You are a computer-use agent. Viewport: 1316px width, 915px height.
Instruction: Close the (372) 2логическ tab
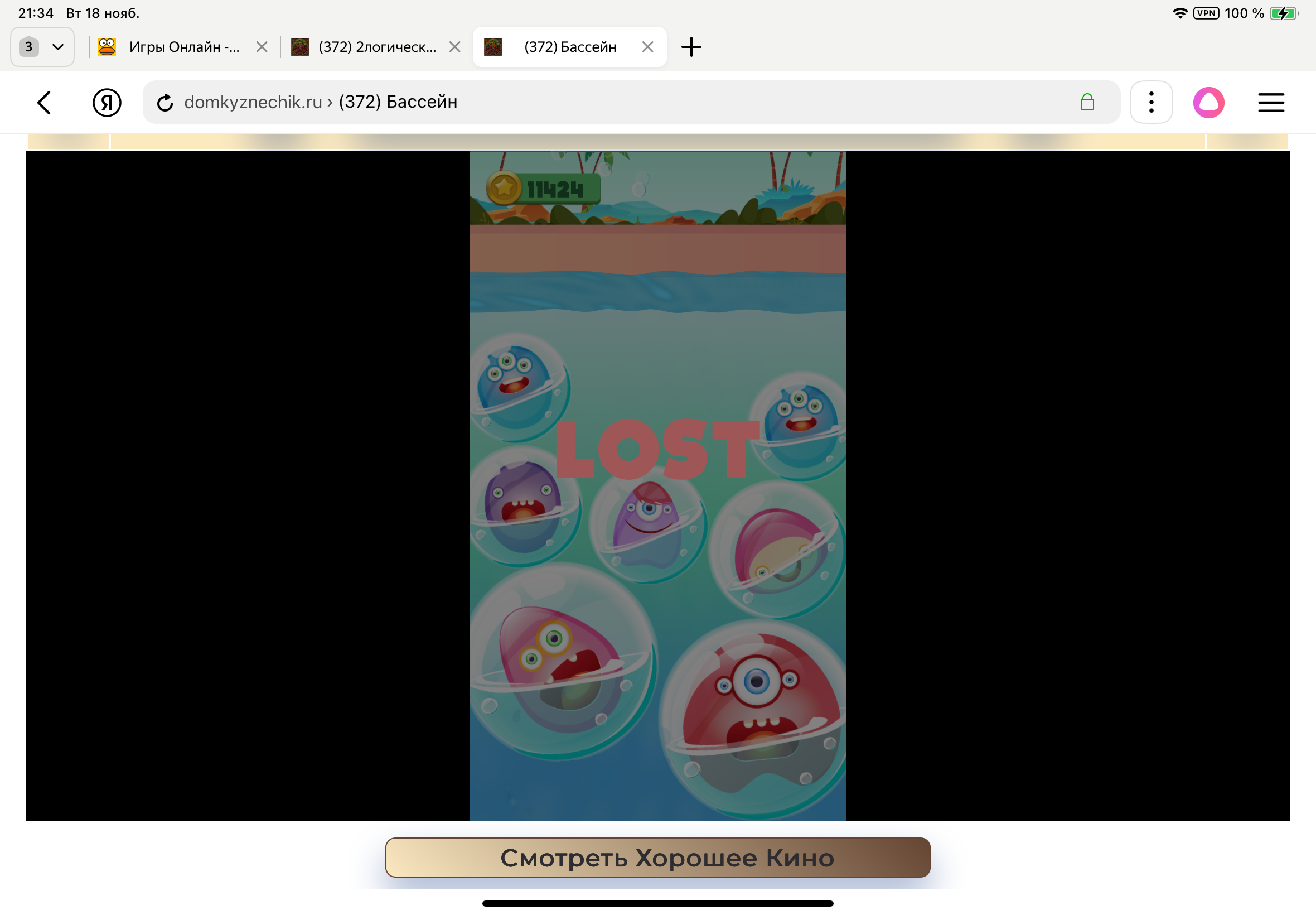pos(455,47)
